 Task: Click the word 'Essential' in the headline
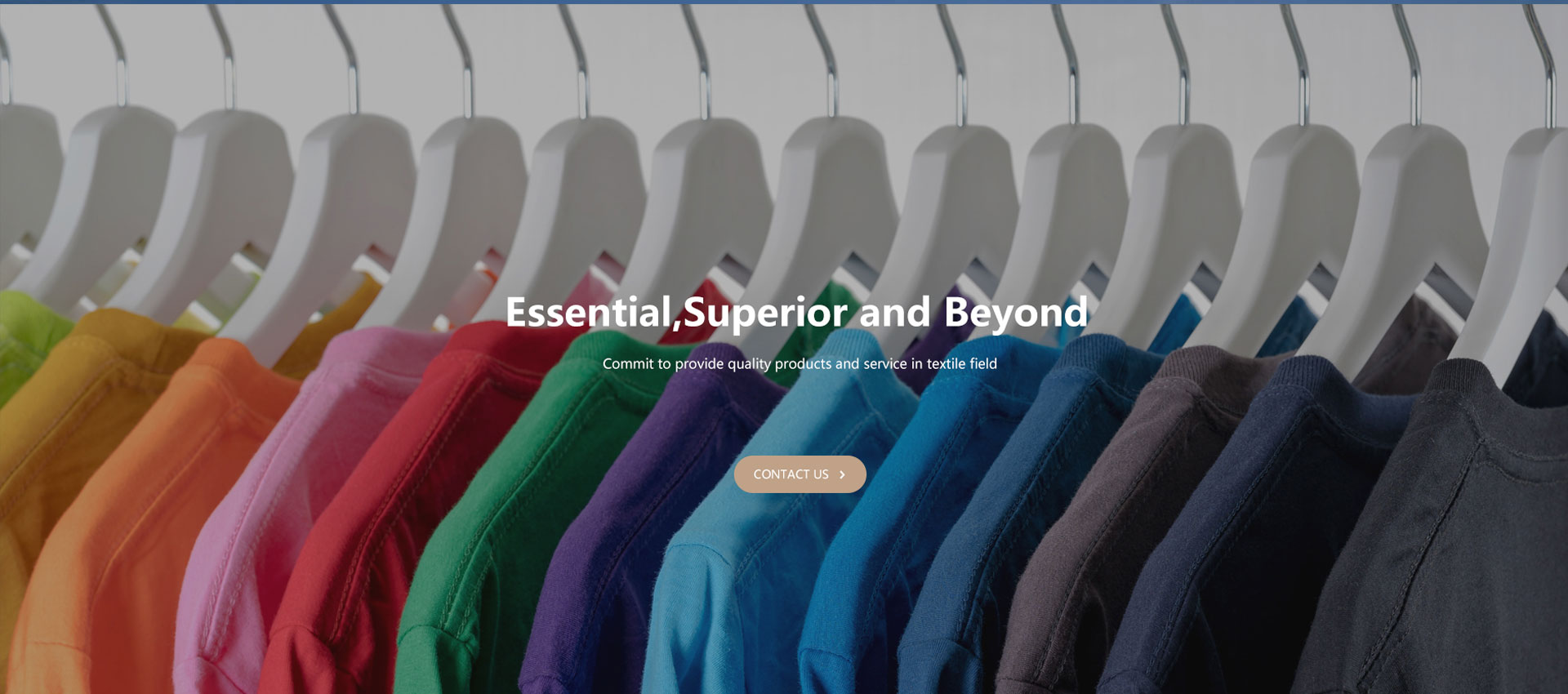588,313
